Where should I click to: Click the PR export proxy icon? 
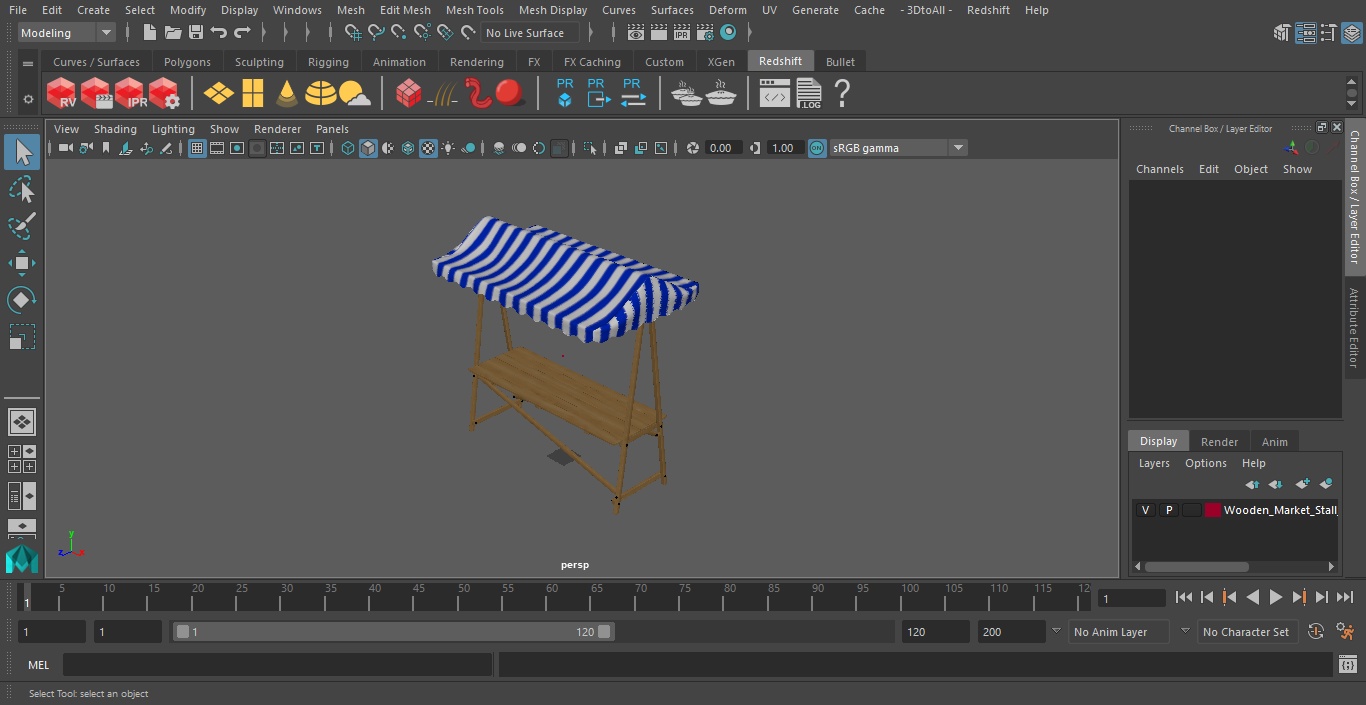(598, 94)
